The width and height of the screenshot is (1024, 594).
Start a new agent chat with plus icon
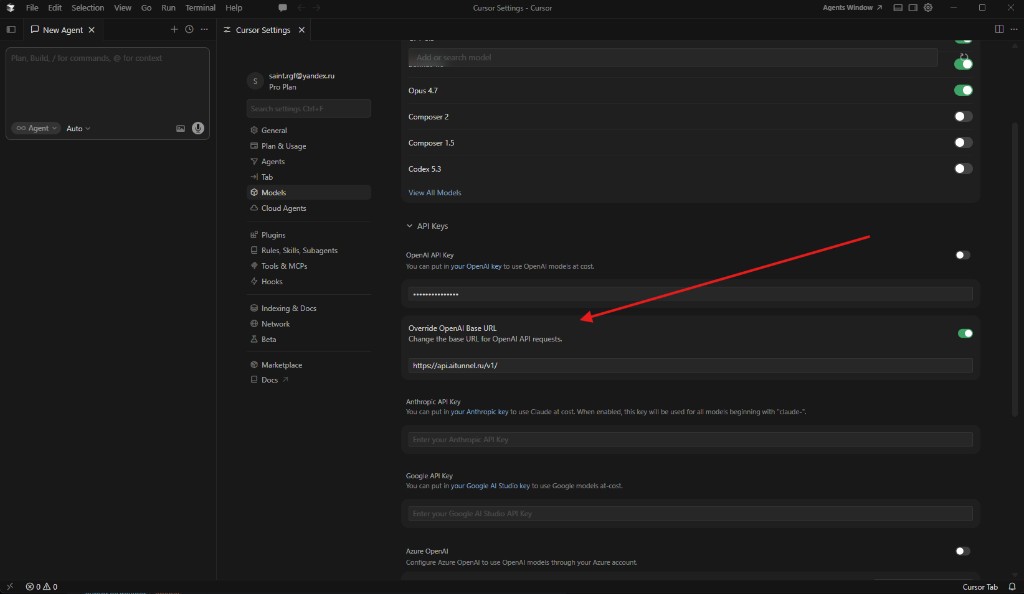[x=174, y=29]
